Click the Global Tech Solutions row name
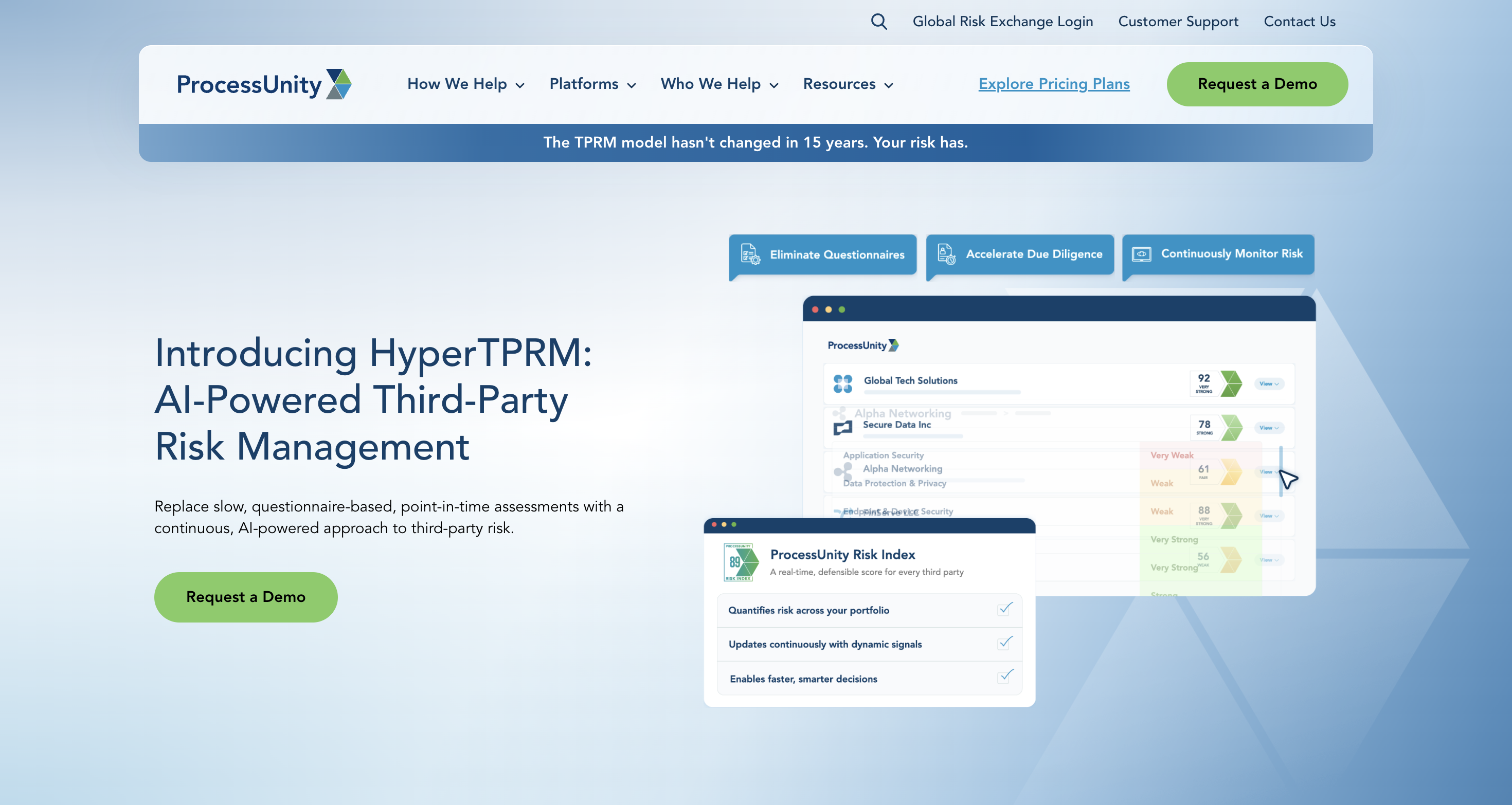The height and width of the screenshot is (805, 1512). click(x=910, y=380)
